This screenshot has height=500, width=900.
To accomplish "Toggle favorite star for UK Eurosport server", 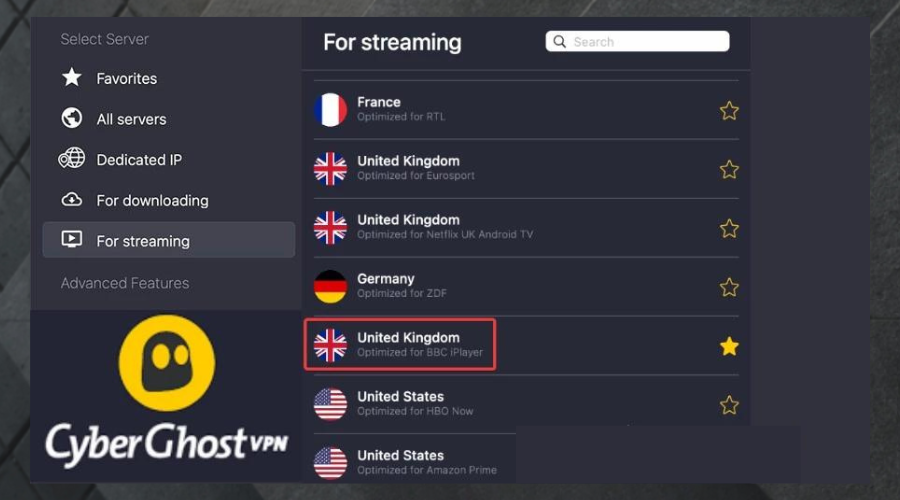I will pyautogui.click(x=729, y=169).
